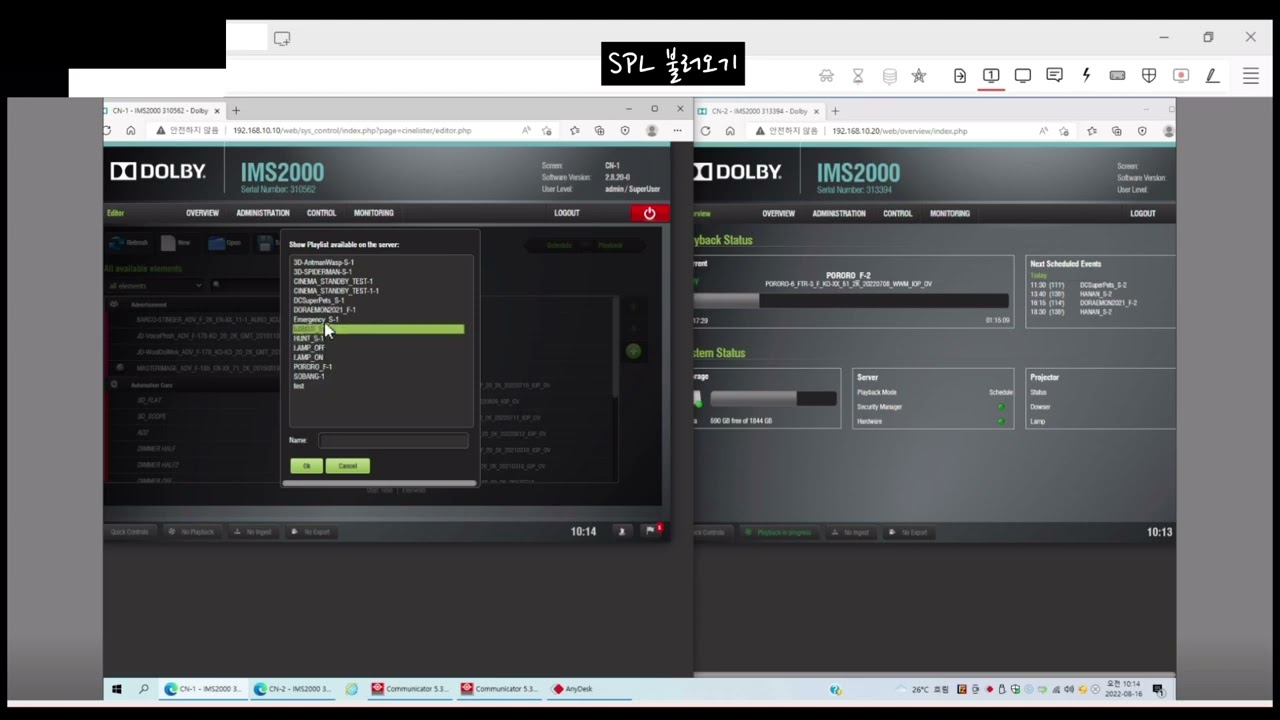Select monitor 1 icon in AnyDesk toolbar
The width and height of the screenshot is (1280, 720).
(991, 76)
